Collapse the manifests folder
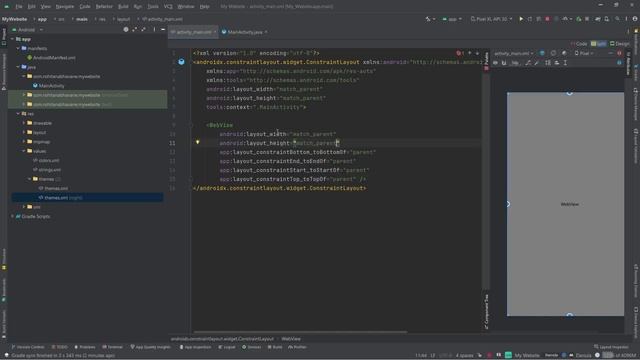640x360 pixels. tap(18, 48)
